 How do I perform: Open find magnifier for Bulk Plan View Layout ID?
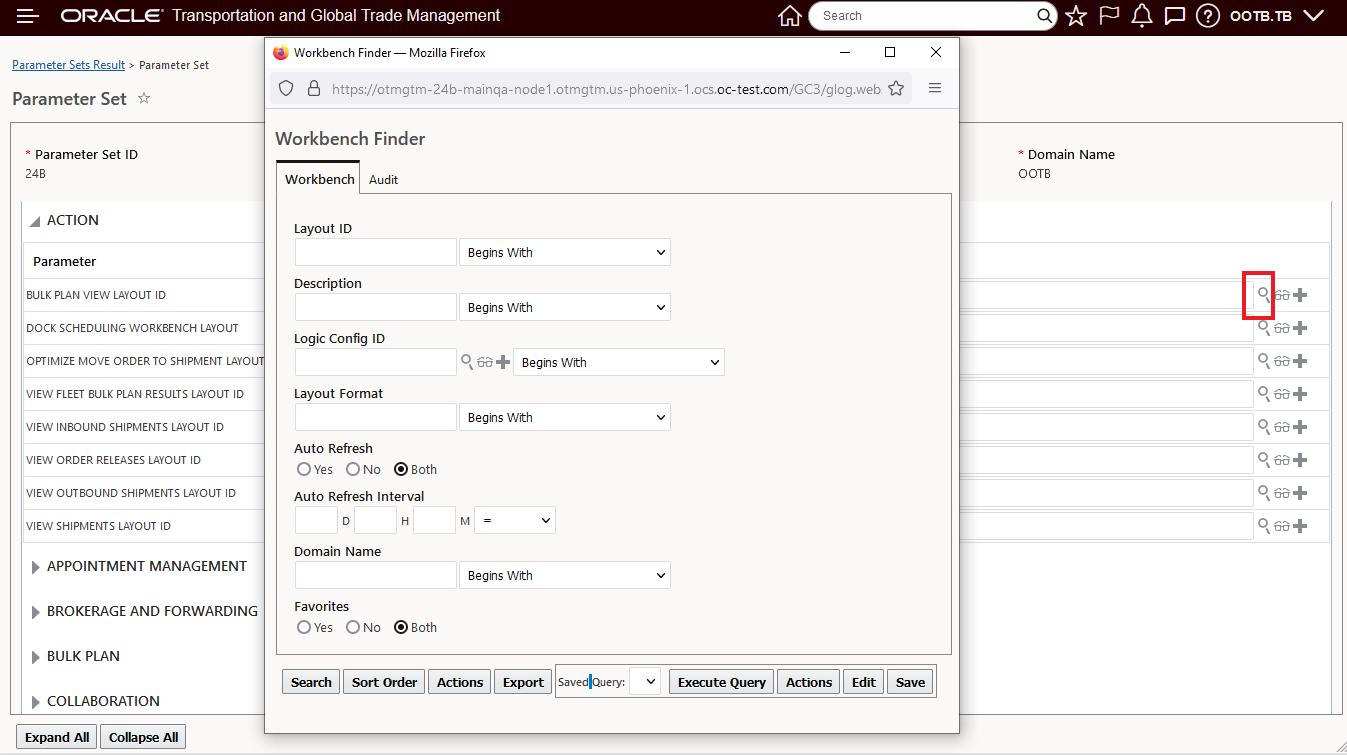tap(1264, 295)
